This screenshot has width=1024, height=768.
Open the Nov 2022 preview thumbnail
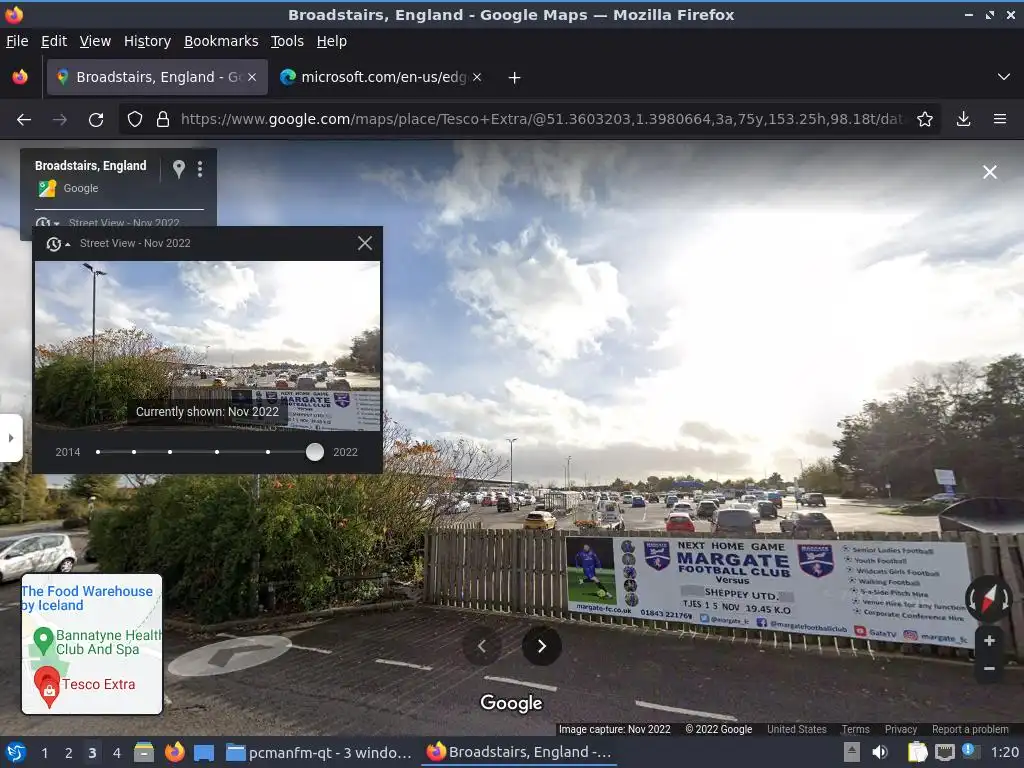pyautogui.click(x=207, y=345)
